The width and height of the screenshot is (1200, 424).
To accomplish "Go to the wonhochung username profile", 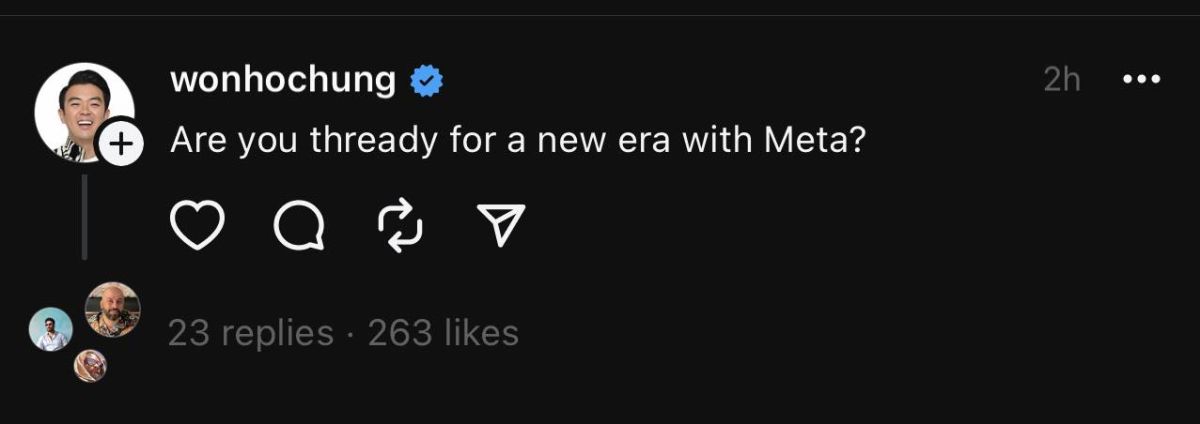I will pyautogui.click(x=283, y=80).
